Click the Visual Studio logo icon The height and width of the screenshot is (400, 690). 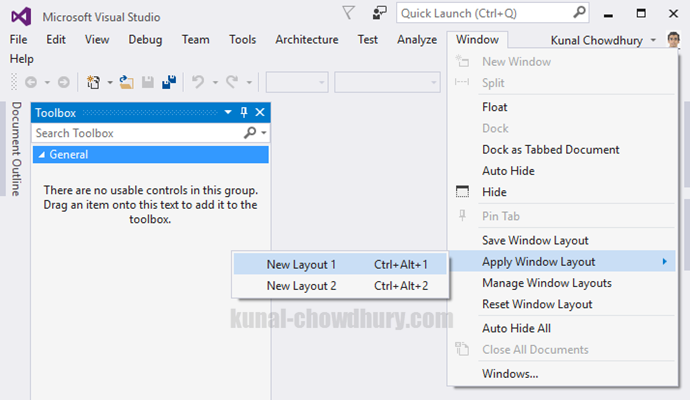(x=21, y=17)
